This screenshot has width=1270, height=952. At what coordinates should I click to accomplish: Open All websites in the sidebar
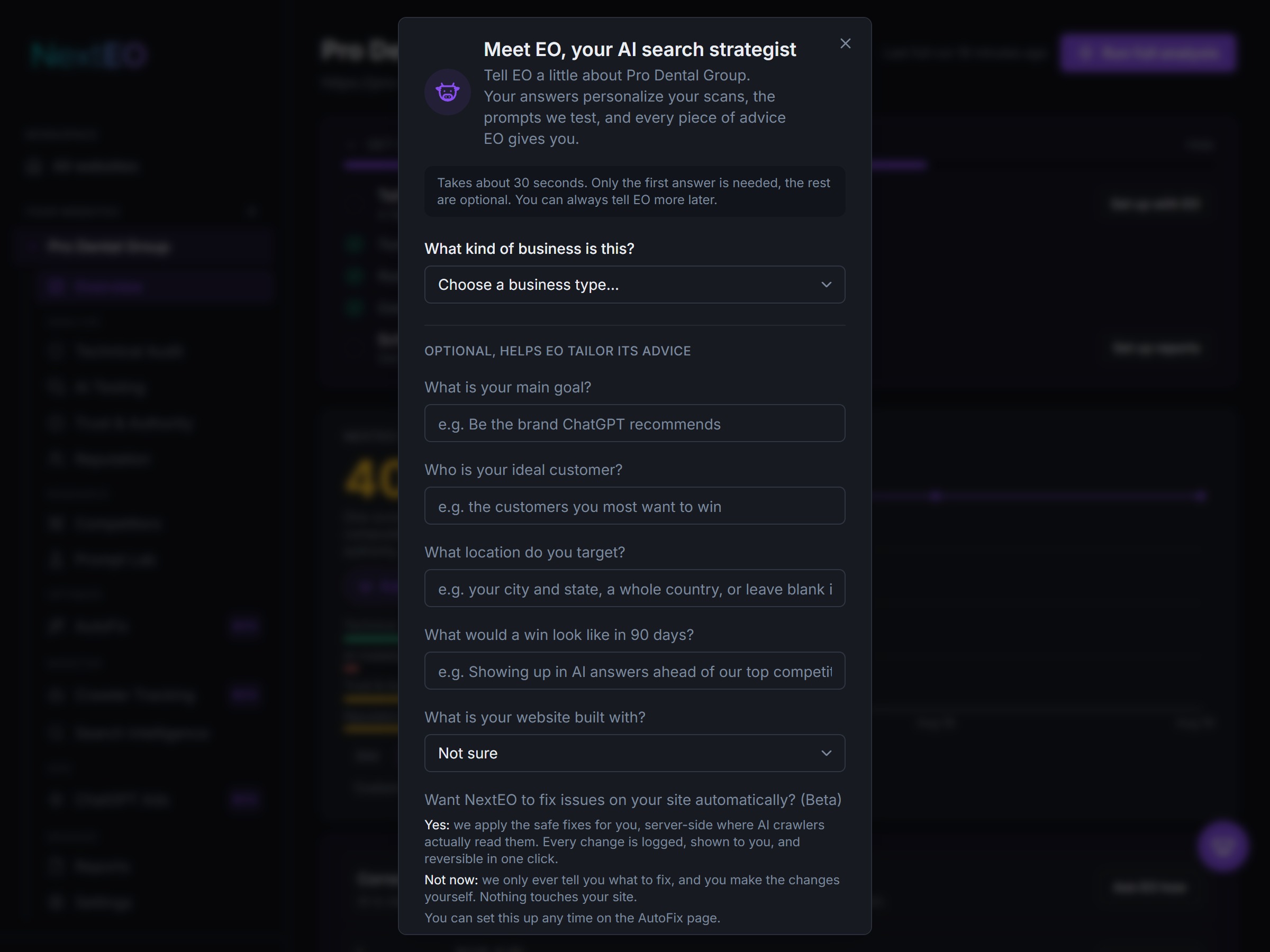[x=83, y=167]
